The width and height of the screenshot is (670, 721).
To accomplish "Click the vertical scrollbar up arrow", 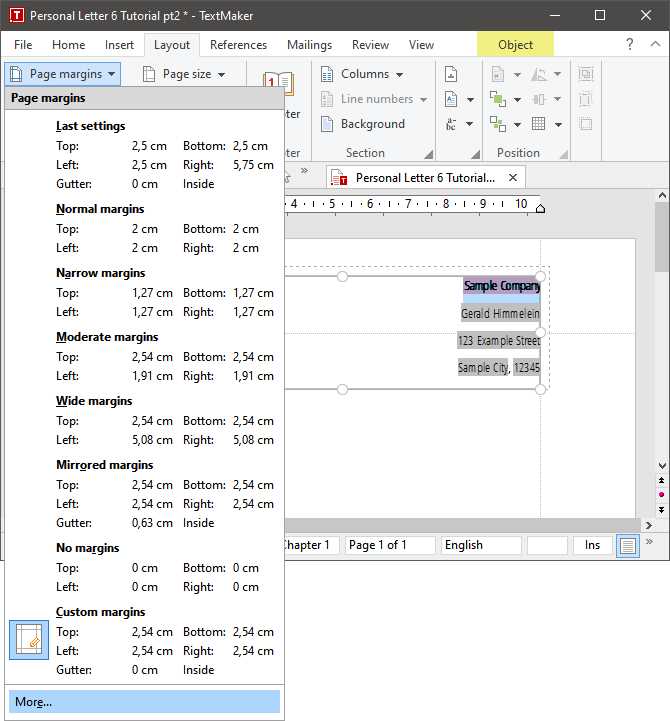I will pyautogui.click(x=662, y=195).
